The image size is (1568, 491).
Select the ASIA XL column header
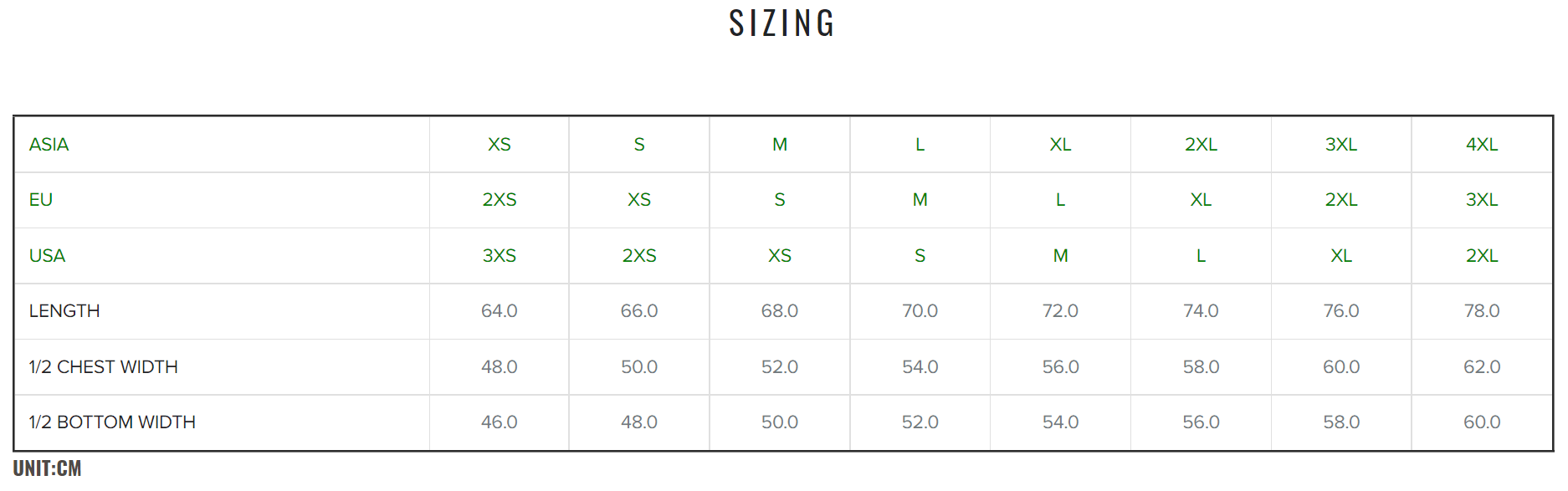[x=1060, y=145]
